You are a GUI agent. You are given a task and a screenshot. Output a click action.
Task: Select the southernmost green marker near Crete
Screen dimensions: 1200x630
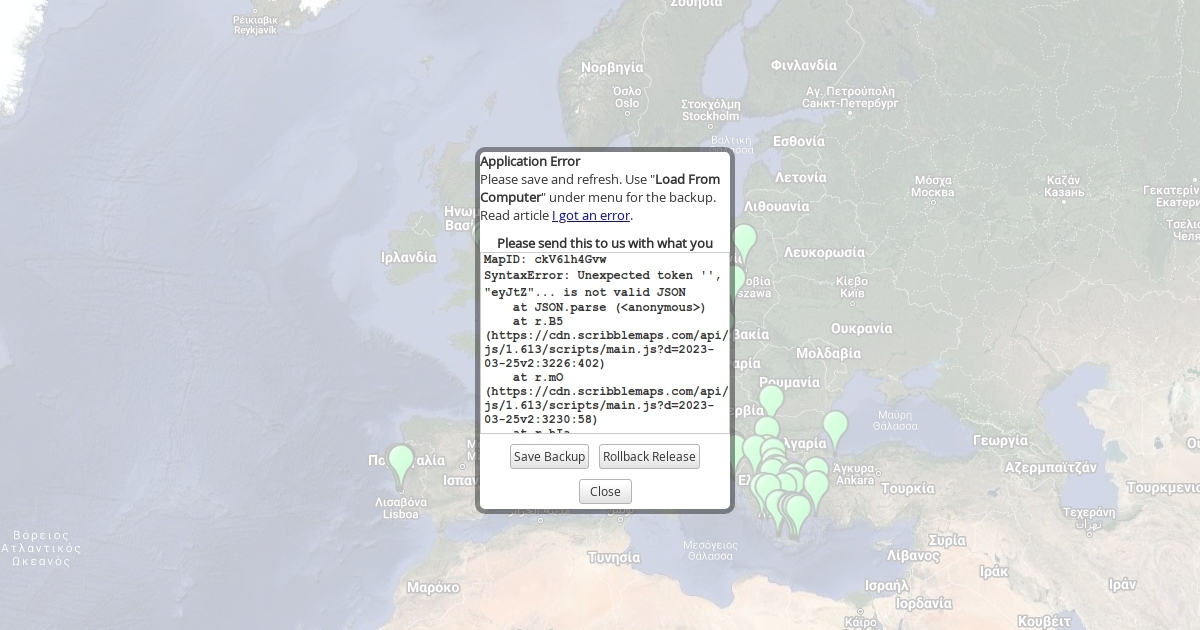[x=798, y=512]
